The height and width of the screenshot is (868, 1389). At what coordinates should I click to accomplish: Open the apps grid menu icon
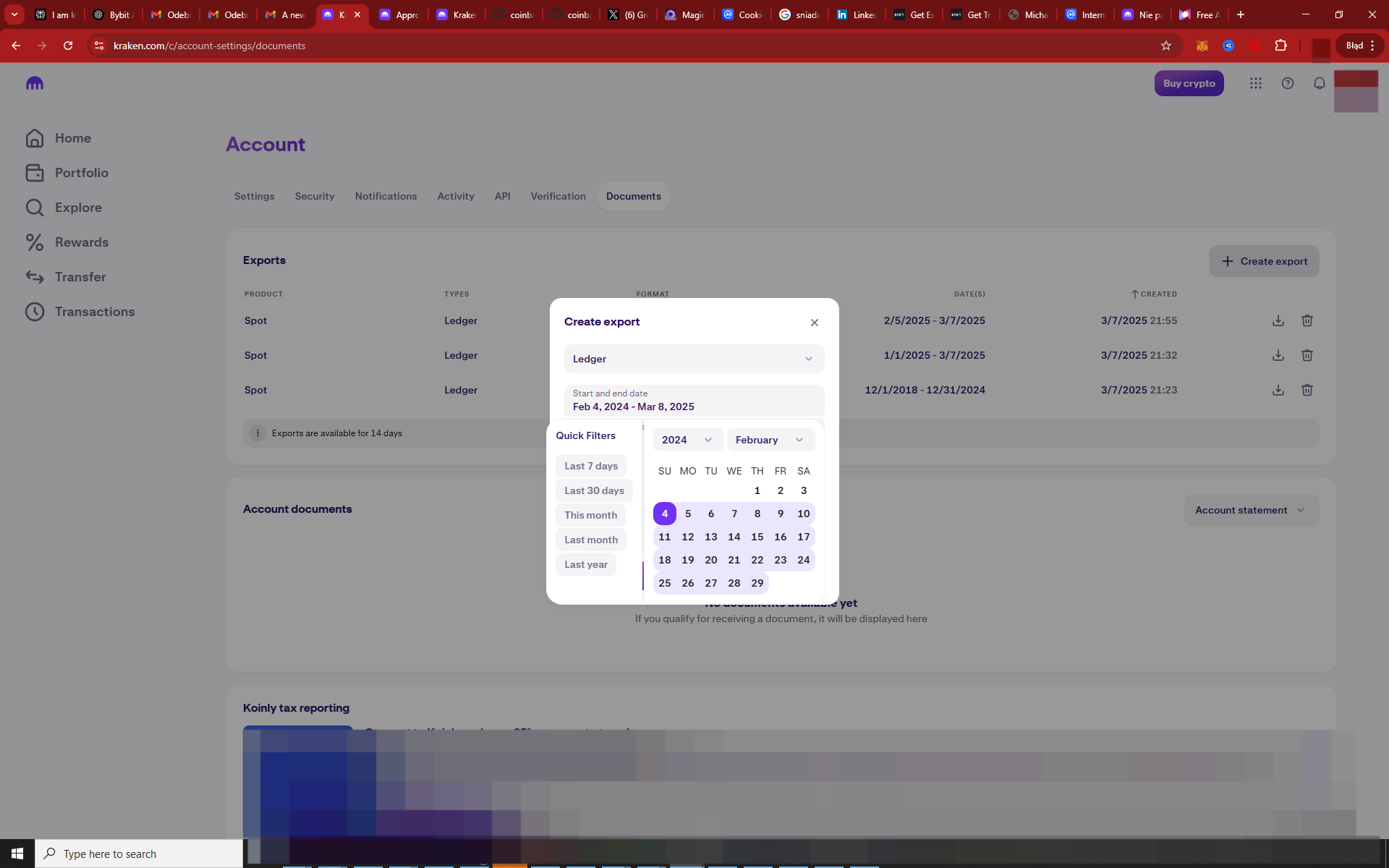[x=1256, y=83]
